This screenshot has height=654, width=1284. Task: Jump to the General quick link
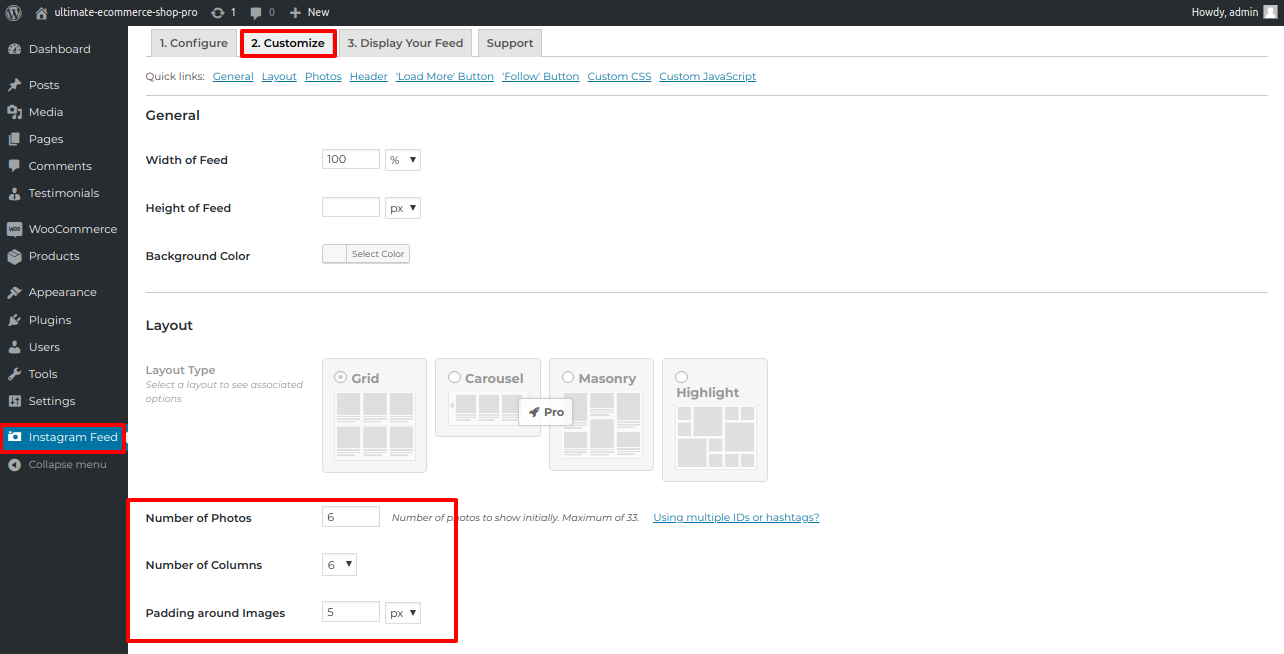pos(233,76)
